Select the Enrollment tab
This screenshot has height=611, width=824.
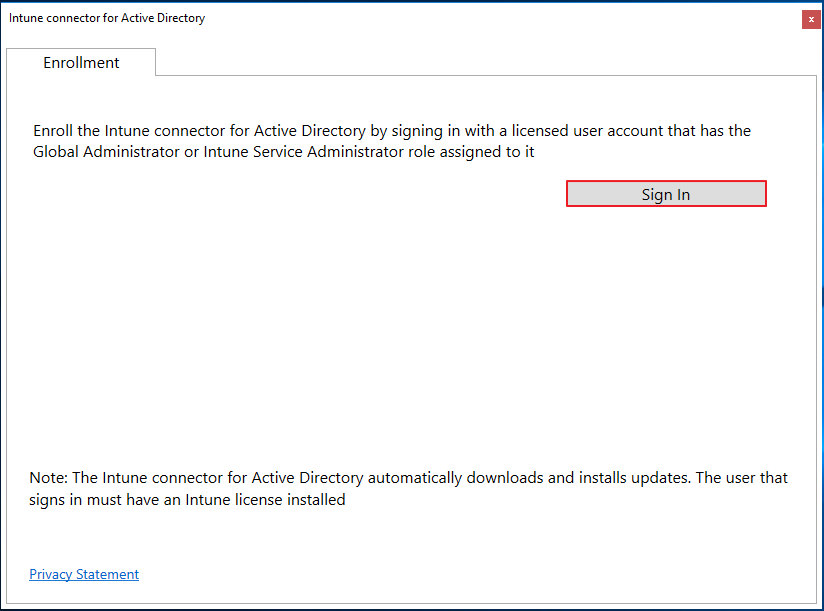click(x=81, y=63)
